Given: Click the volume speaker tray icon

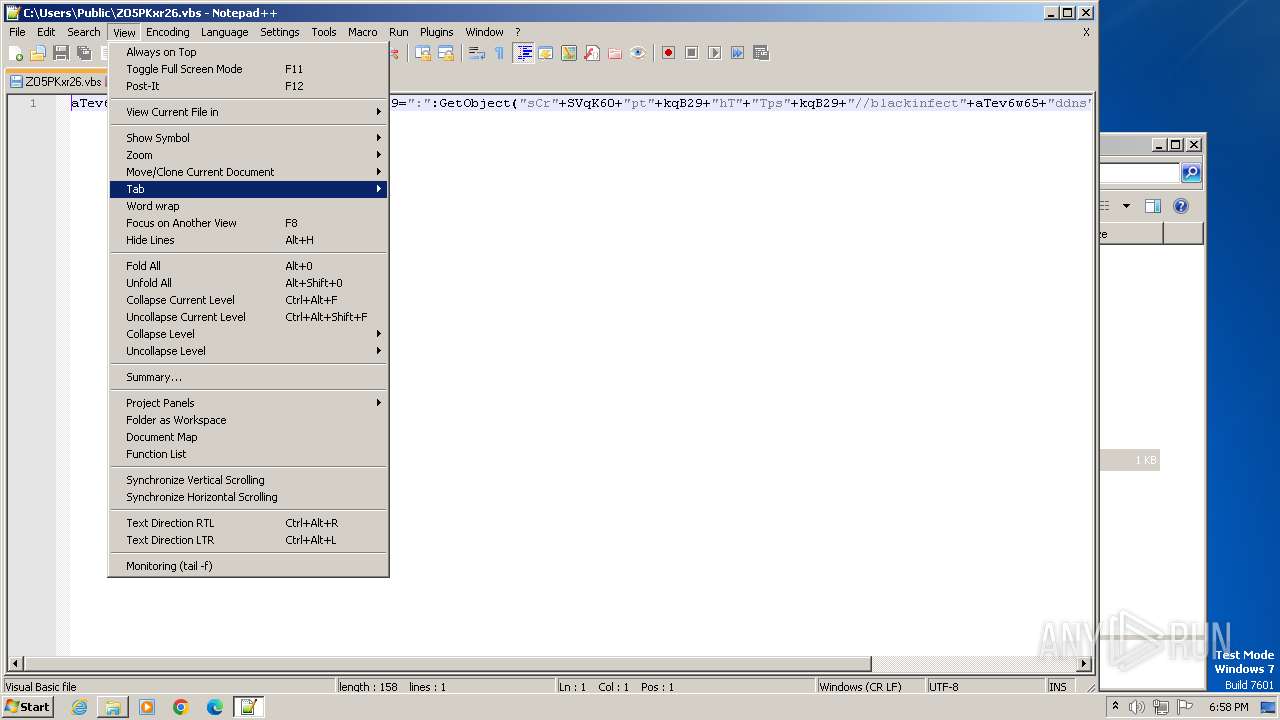Looking at the screenshot, I should pyautogui.click(x=1136, y=707).
